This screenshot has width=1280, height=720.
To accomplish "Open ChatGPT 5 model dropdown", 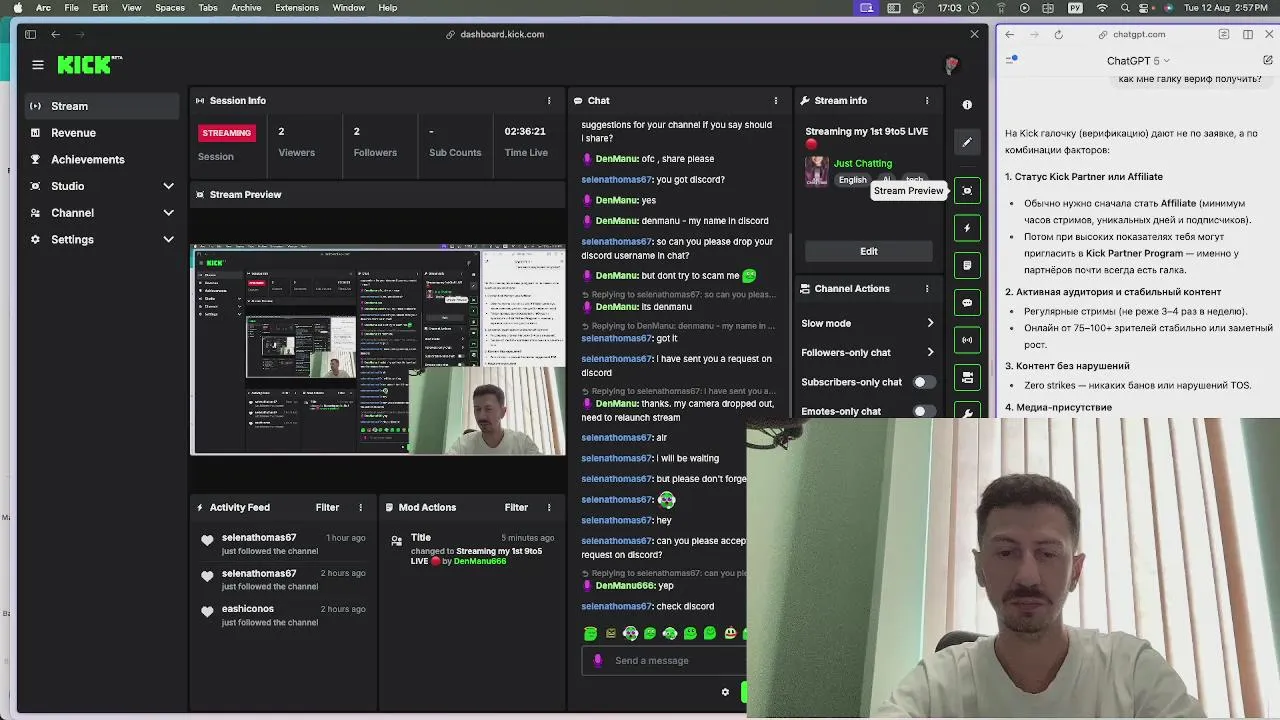I will click(x=1138, y=61).
